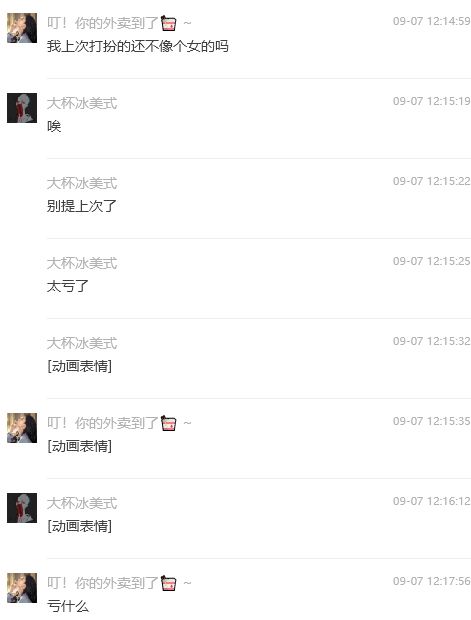The height and width of the screenshot is (620, 471).
Task: Click takeout box emoji in the first nickname
Action: coord(169,23)
